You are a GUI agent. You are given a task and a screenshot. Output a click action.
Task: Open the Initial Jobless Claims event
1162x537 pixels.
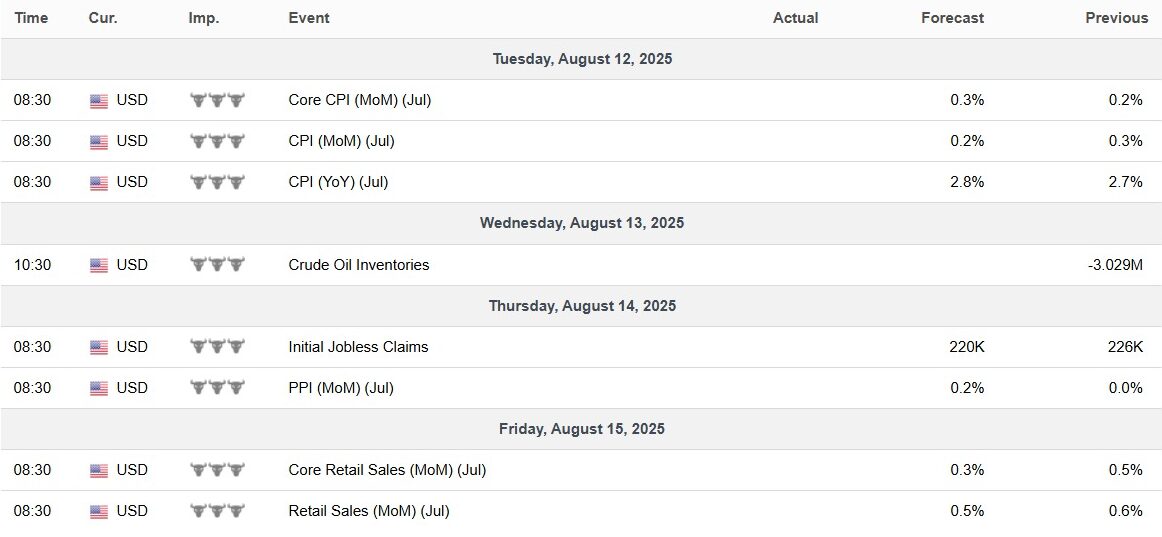(358, 347)
